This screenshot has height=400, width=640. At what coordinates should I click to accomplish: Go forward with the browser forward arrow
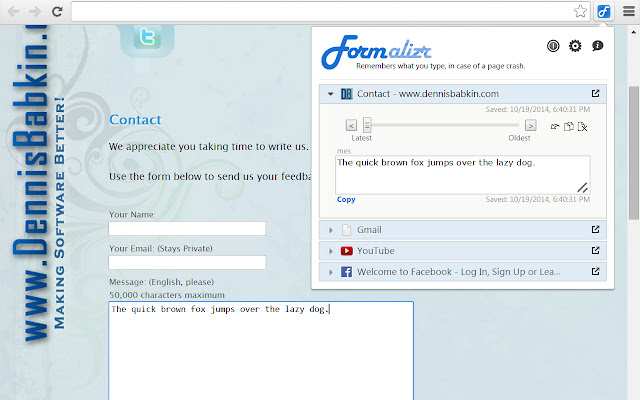point(35,12)
